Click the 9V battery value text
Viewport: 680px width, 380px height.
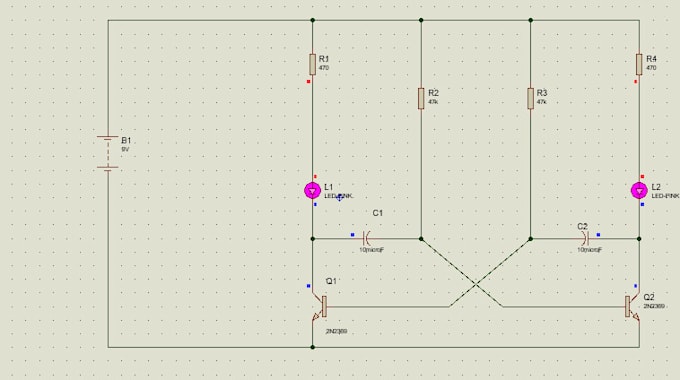(x=125, y=149)
